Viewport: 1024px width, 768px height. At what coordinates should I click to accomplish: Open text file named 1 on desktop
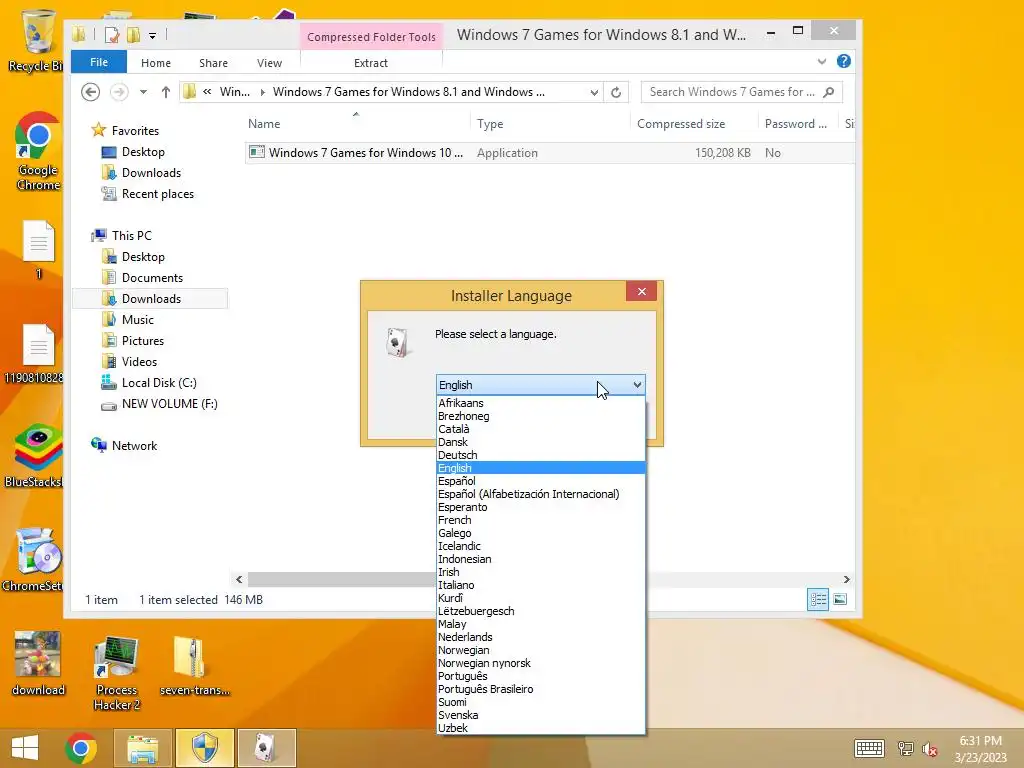coord(39,250)
